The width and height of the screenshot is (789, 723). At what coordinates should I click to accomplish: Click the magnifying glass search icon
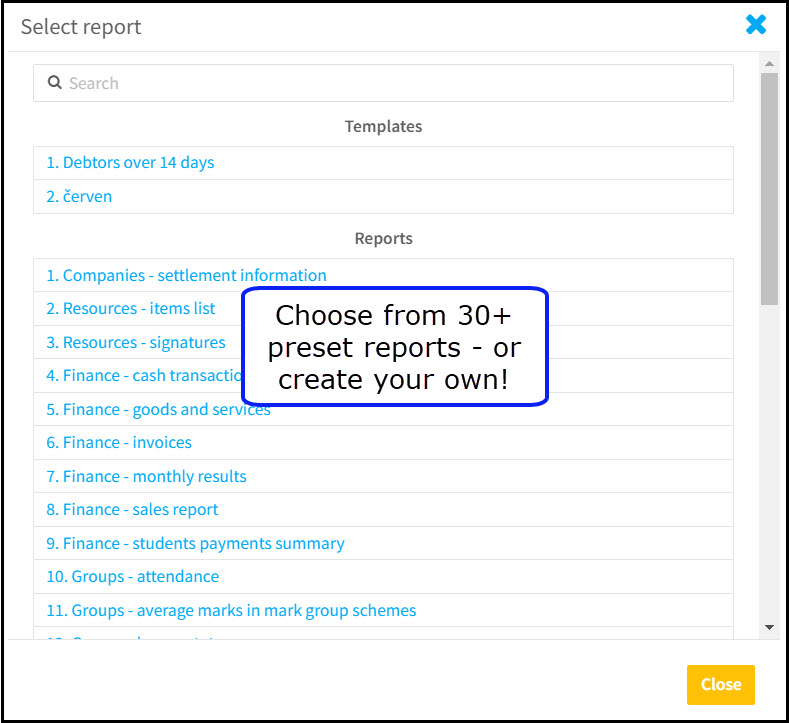pyautogui.click(x=54, y=82)
